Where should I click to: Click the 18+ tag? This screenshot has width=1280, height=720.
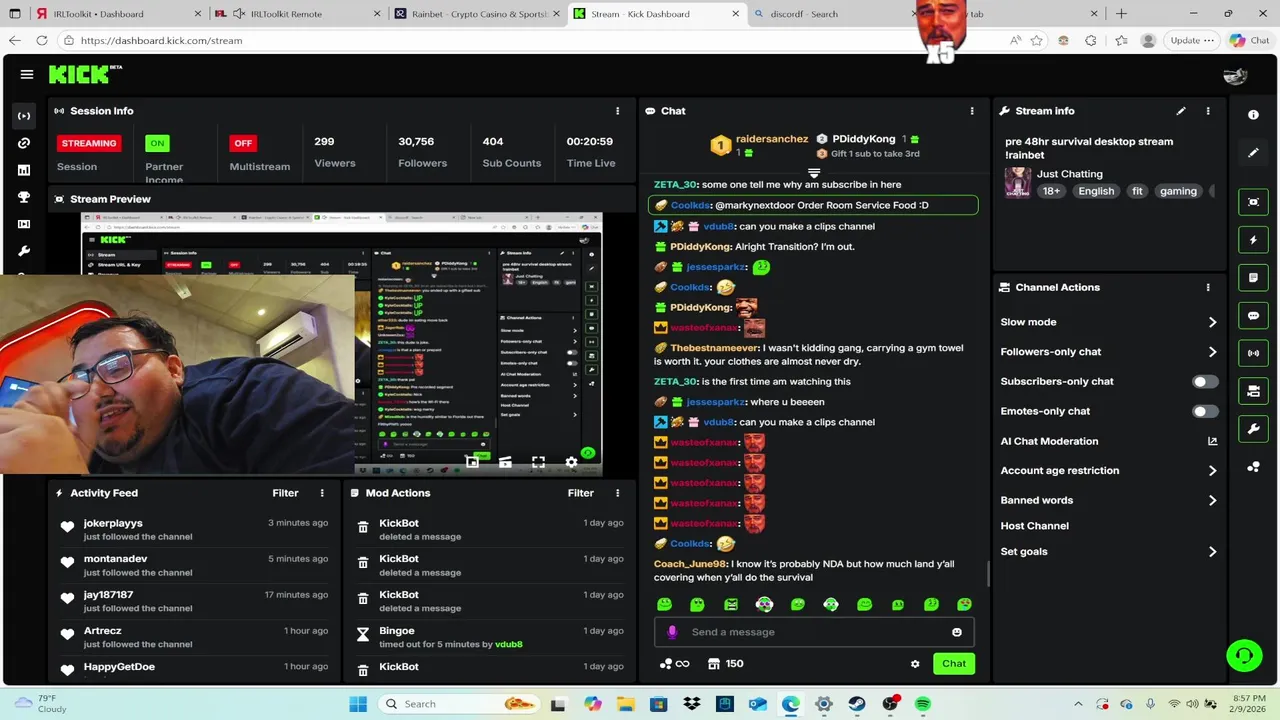click(1051, 191)
